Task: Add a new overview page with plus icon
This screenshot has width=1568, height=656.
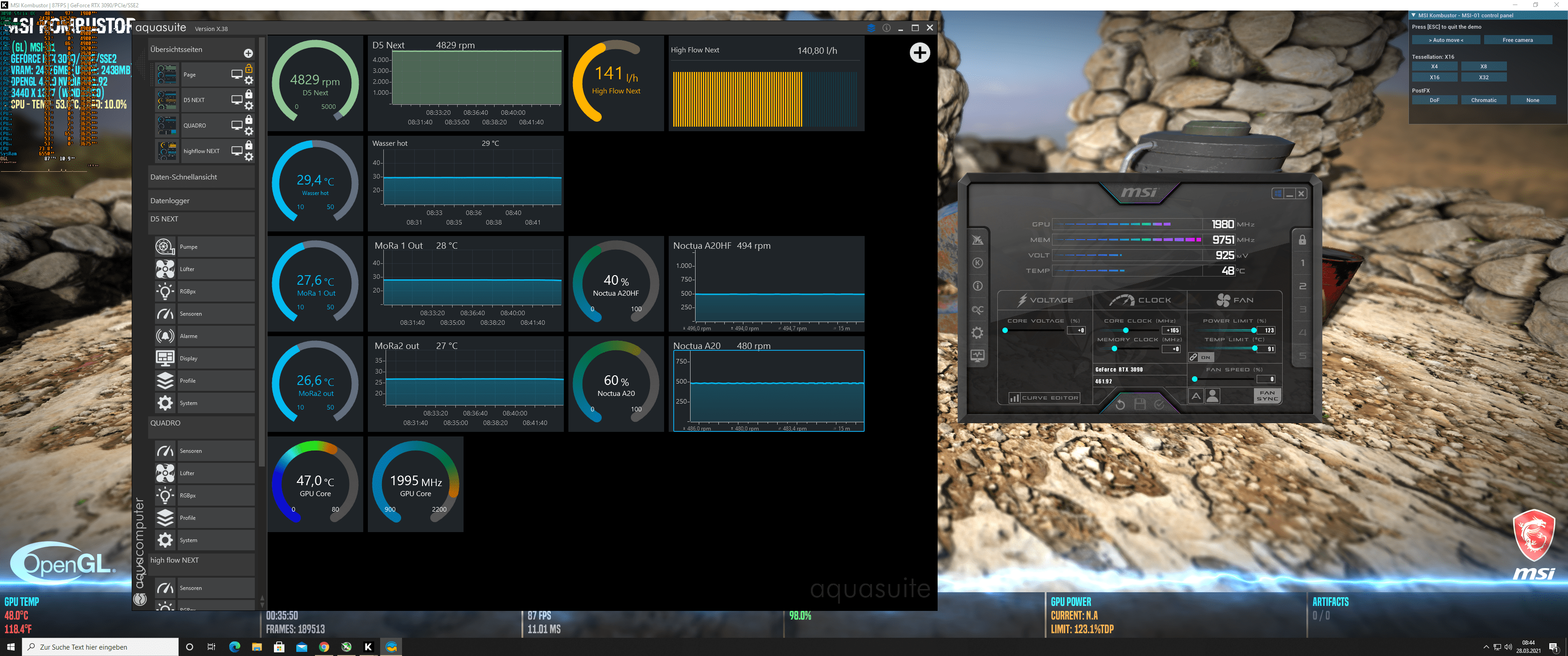Action: point(248,54)
